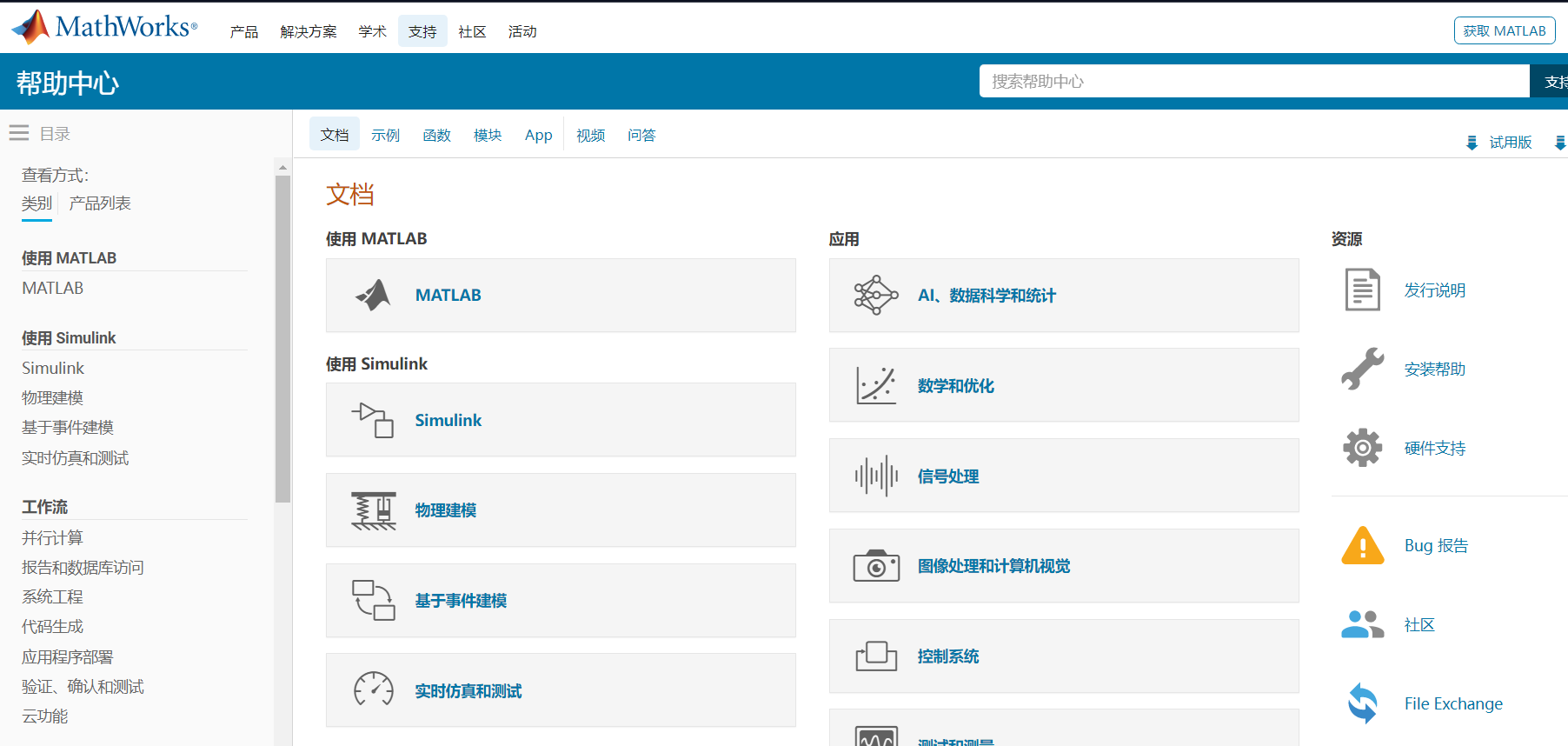Click the 安装帮助 wrench icon
Viewport: 1568px width, 746px height.
pos(1363,369)
